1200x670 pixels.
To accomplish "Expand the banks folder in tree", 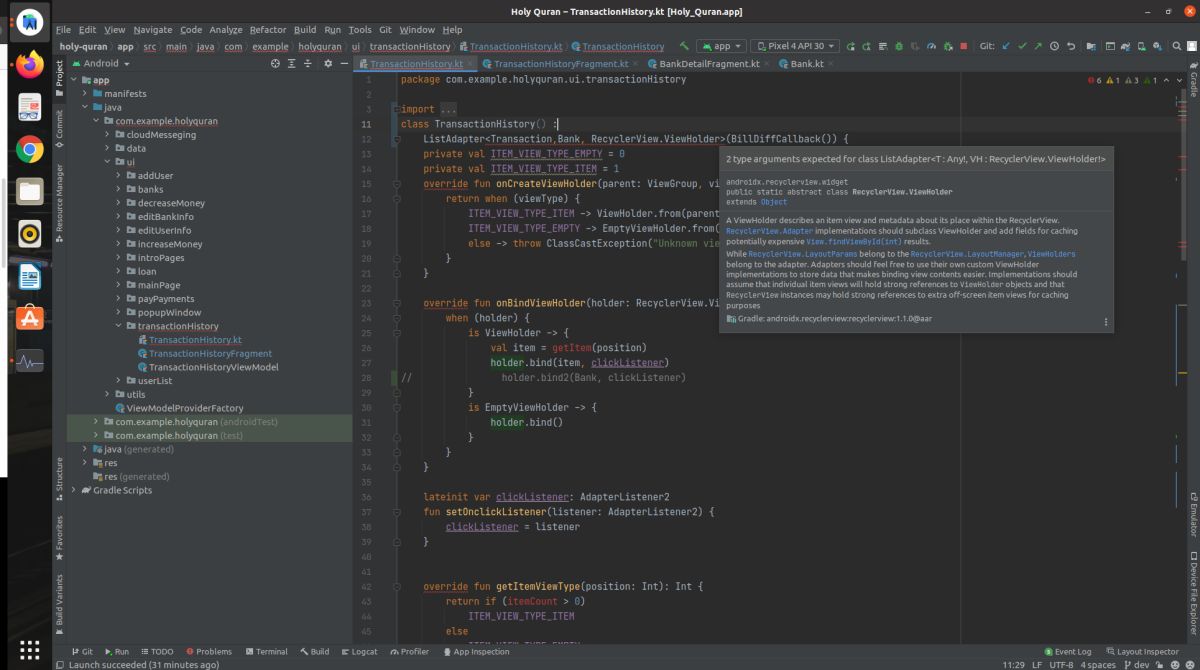I will pyautogui.click(x=118, y=189).
